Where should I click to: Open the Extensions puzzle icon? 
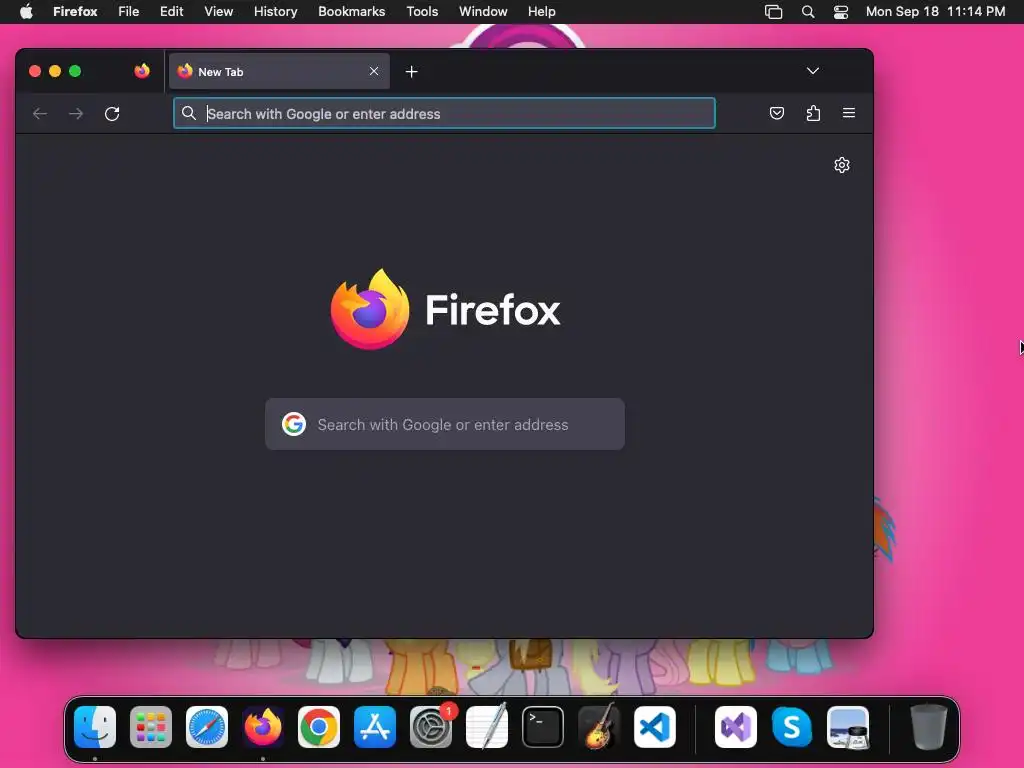[x=813, y=113]
